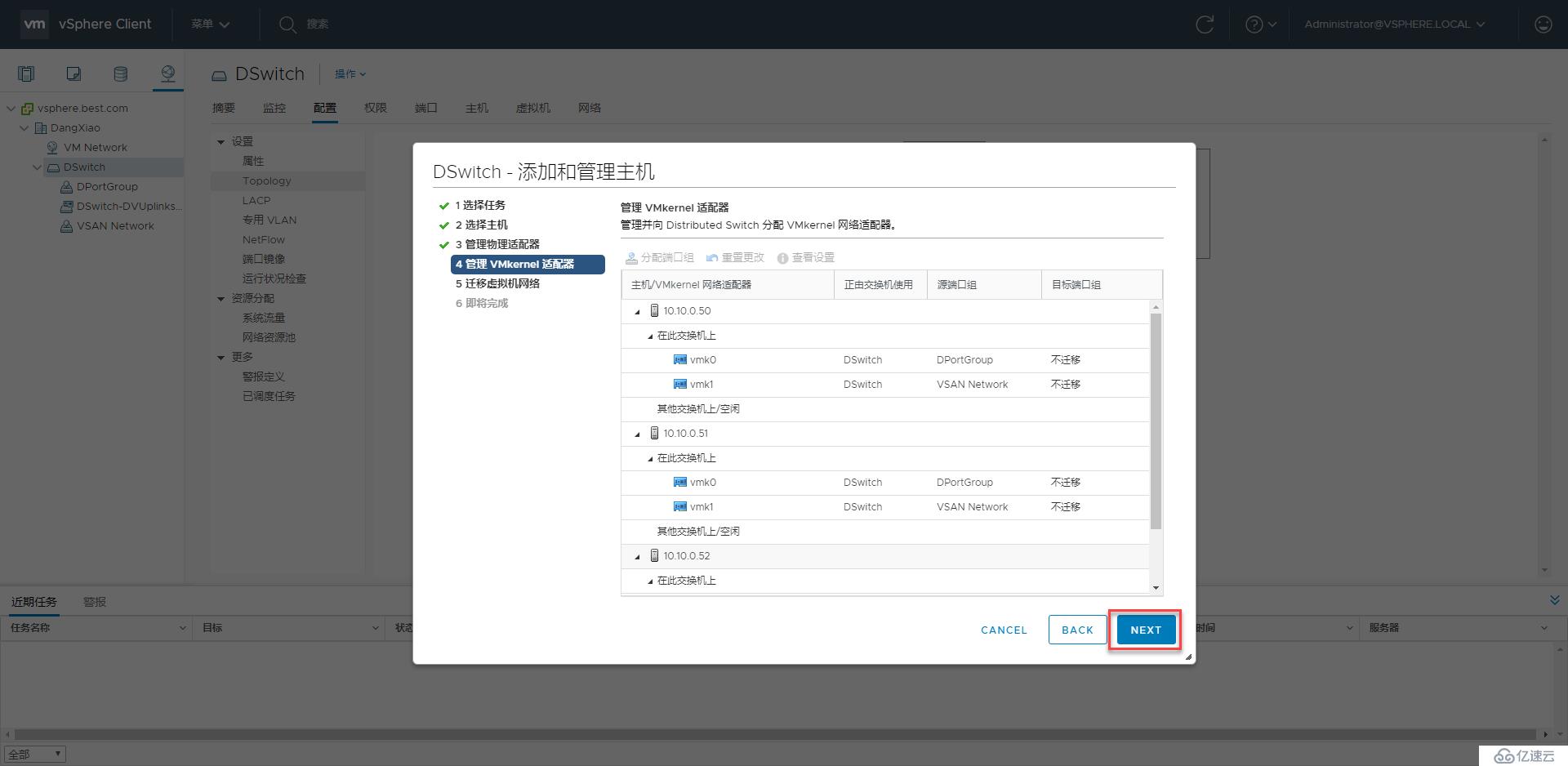The width and height of the screenshot is (1568, 766).
Task: Click the vmk0 adapter icon under 10.10.0.50
Action: pyautogui.click(x=679, y=359)
